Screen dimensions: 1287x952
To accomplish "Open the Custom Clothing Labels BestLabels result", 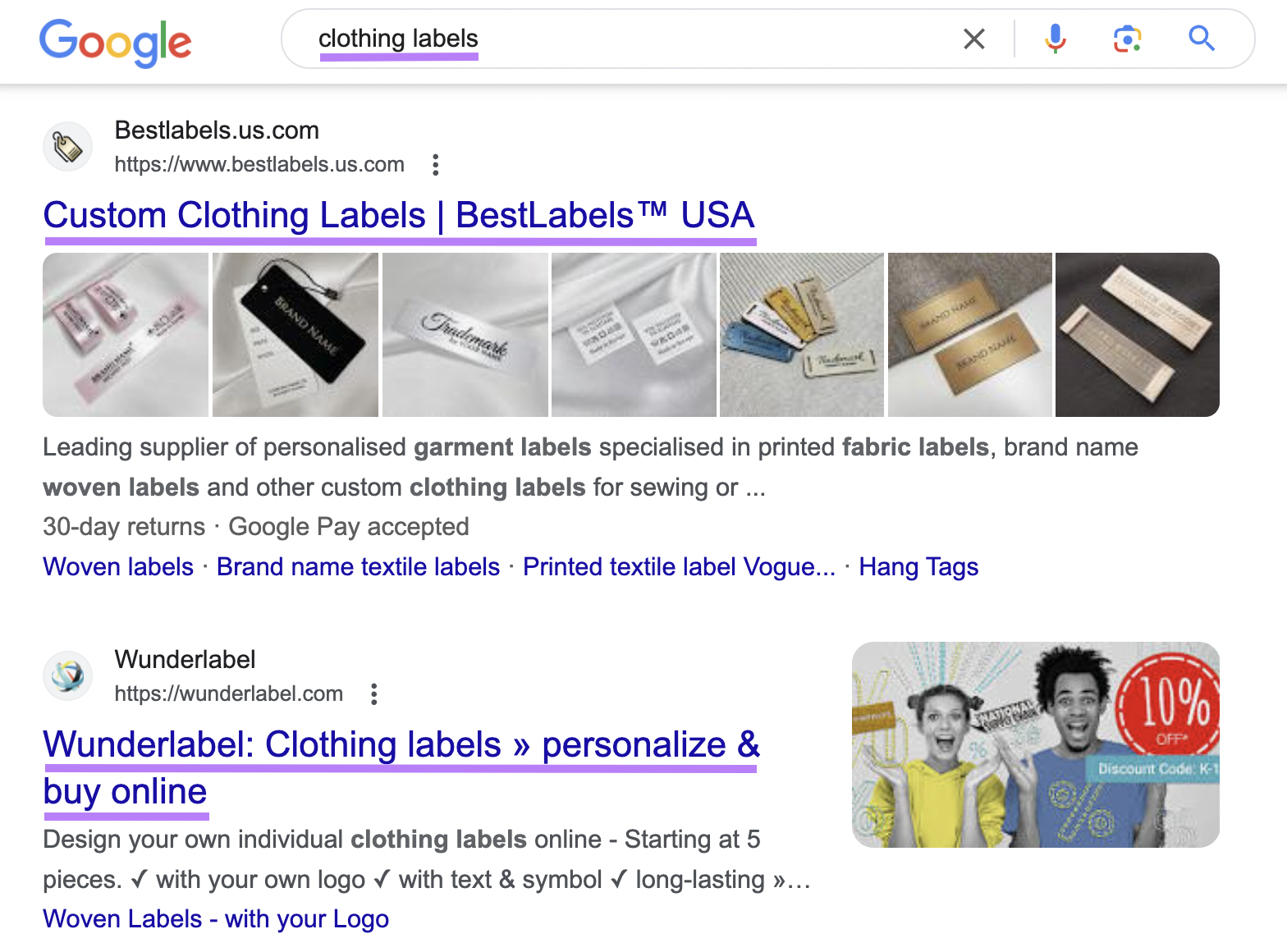I will pyautogui.click(x=399, y=216).
